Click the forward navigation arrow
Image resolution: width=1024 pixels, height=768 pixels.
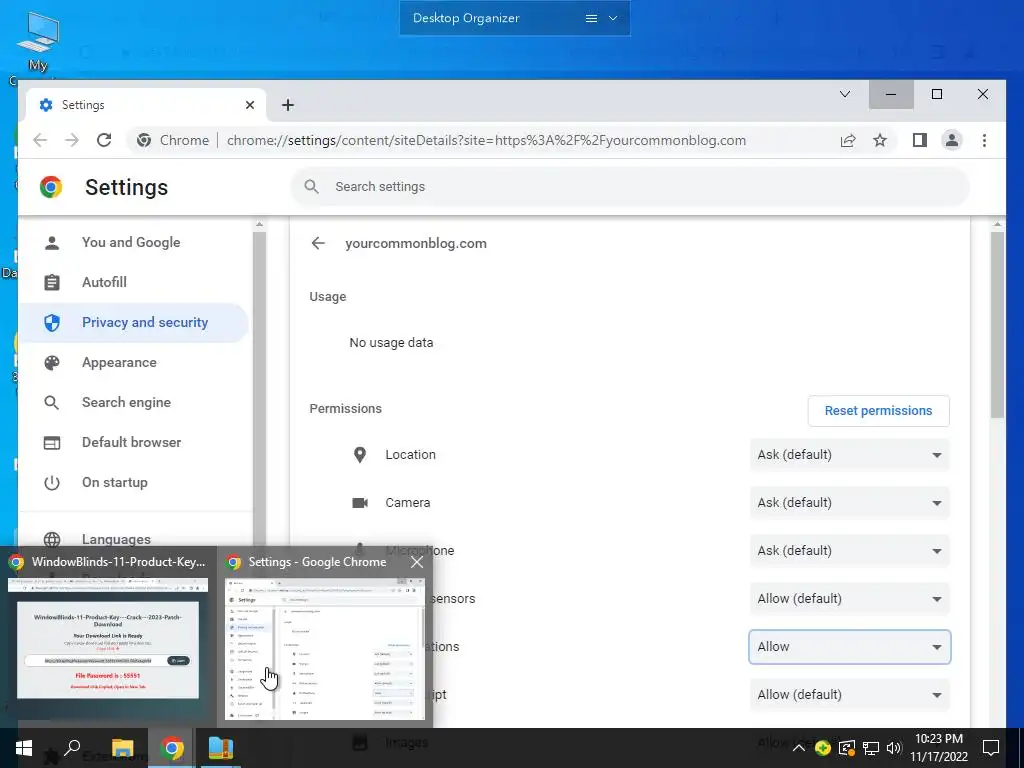pyautogui.click(x=72, y=140)
